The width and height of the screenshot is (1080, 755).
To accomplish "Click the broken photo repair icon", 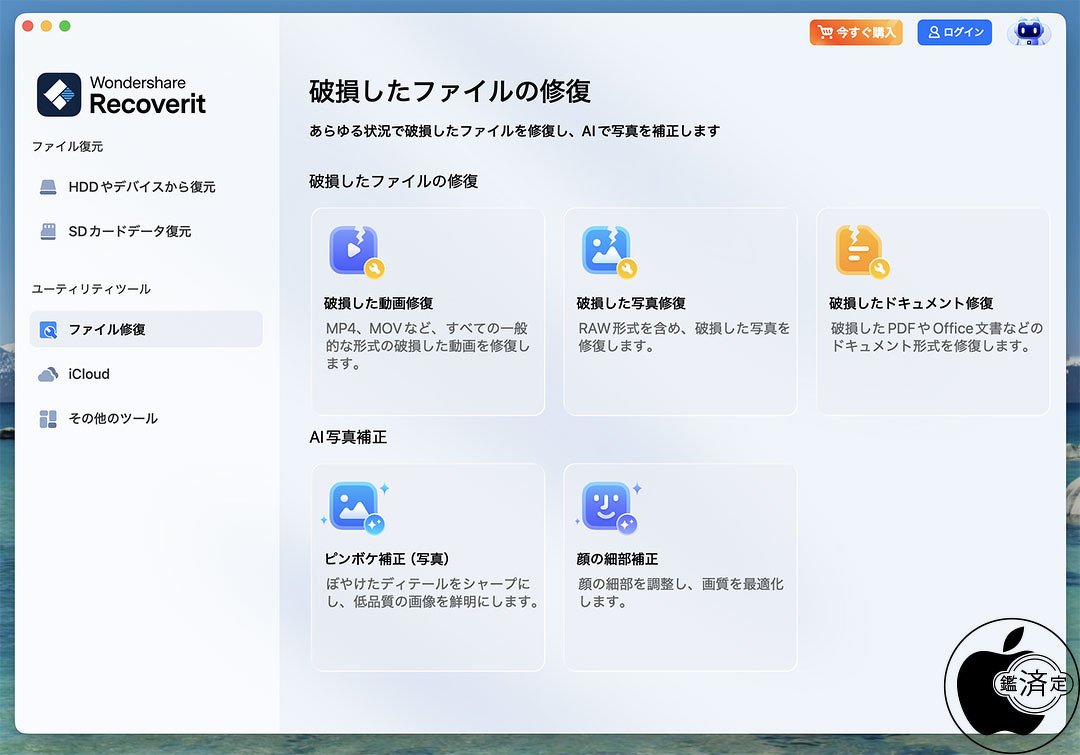I will (608, 251).
